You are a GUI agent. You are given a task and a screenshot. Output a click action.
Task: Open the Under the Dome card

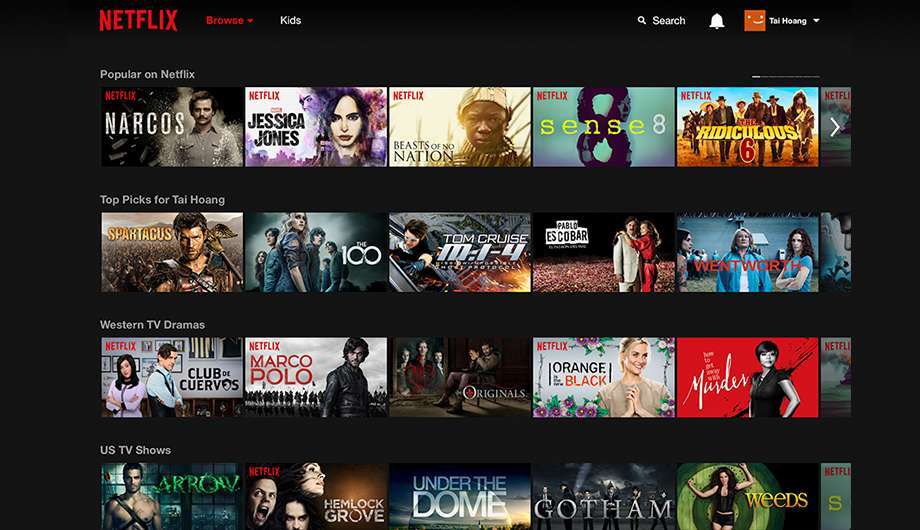459,497
